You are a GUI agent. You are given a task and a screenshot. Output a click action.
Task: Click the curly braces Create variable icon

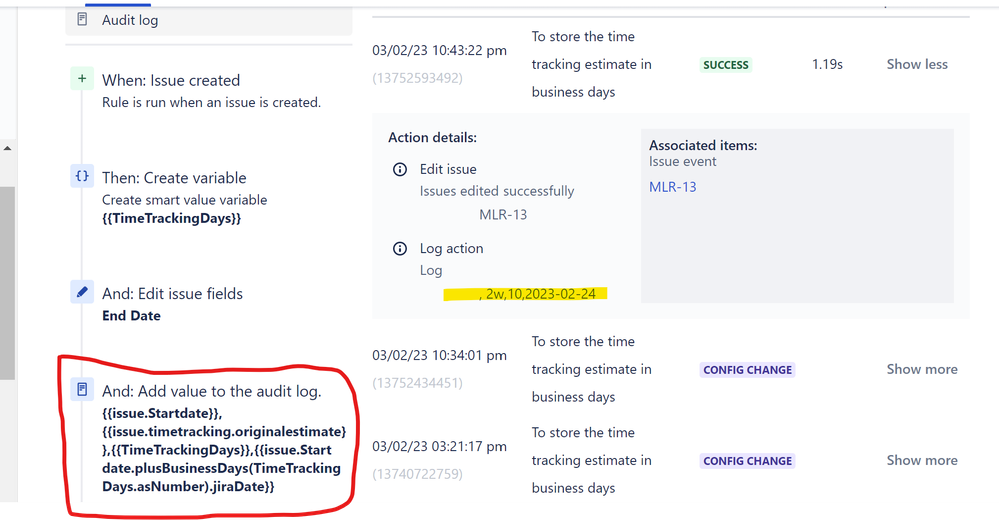pyautogui.click(x=82, y=176)
